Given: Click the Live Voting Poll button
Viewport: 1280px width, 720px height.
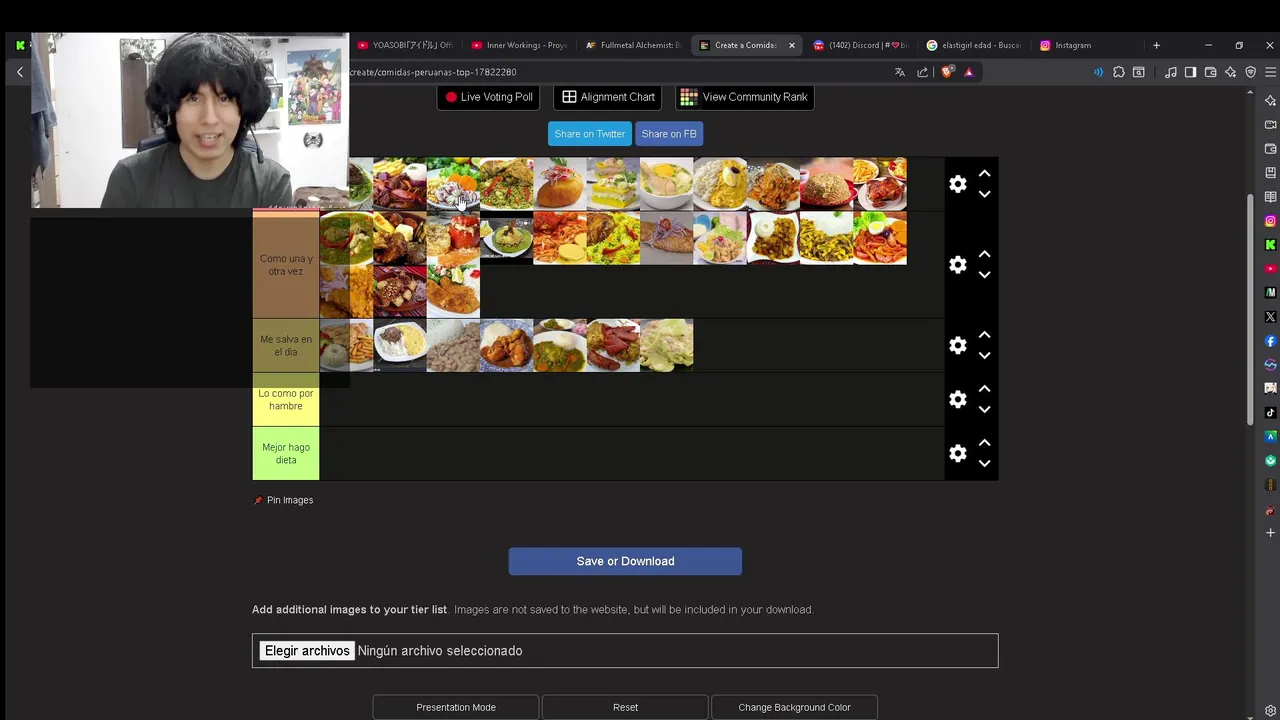Looking at the screenshot, I should (x=489, y=97).
